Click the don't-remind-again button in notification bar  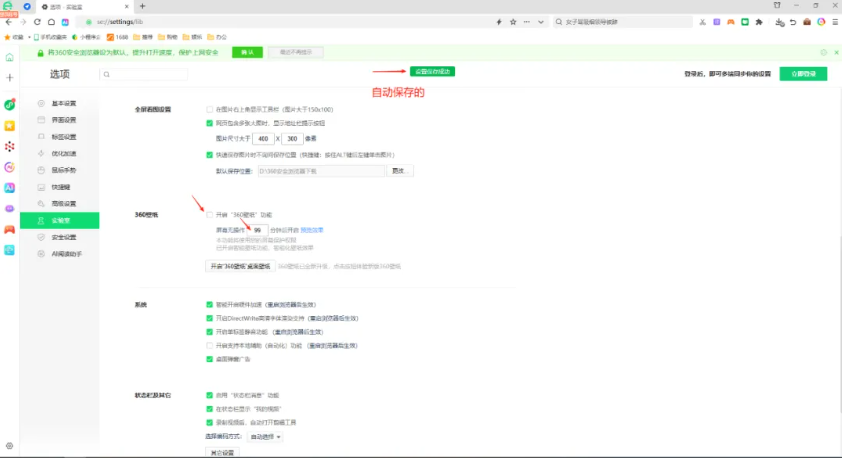click(296, 53)
